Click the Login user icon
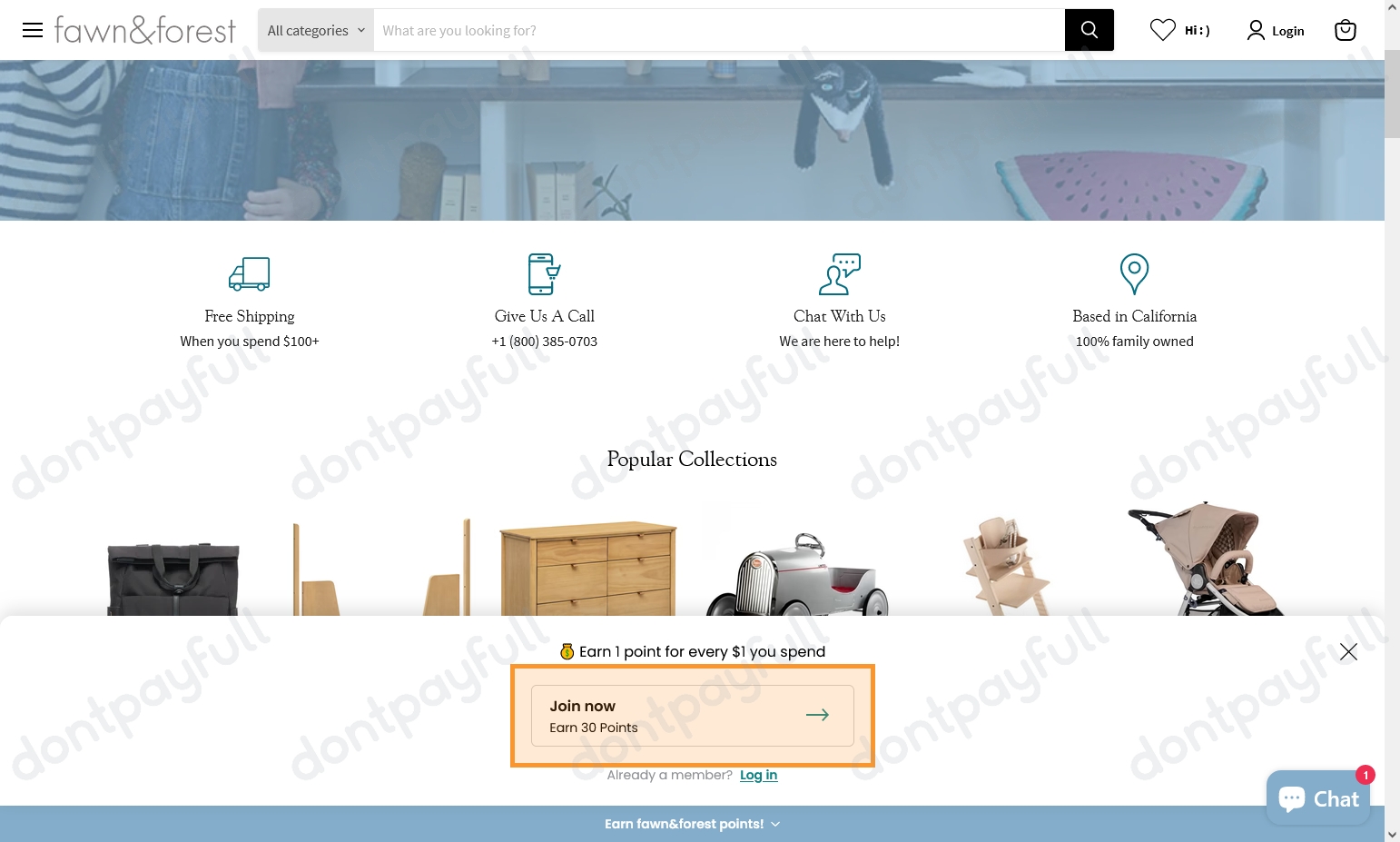 1256,30
